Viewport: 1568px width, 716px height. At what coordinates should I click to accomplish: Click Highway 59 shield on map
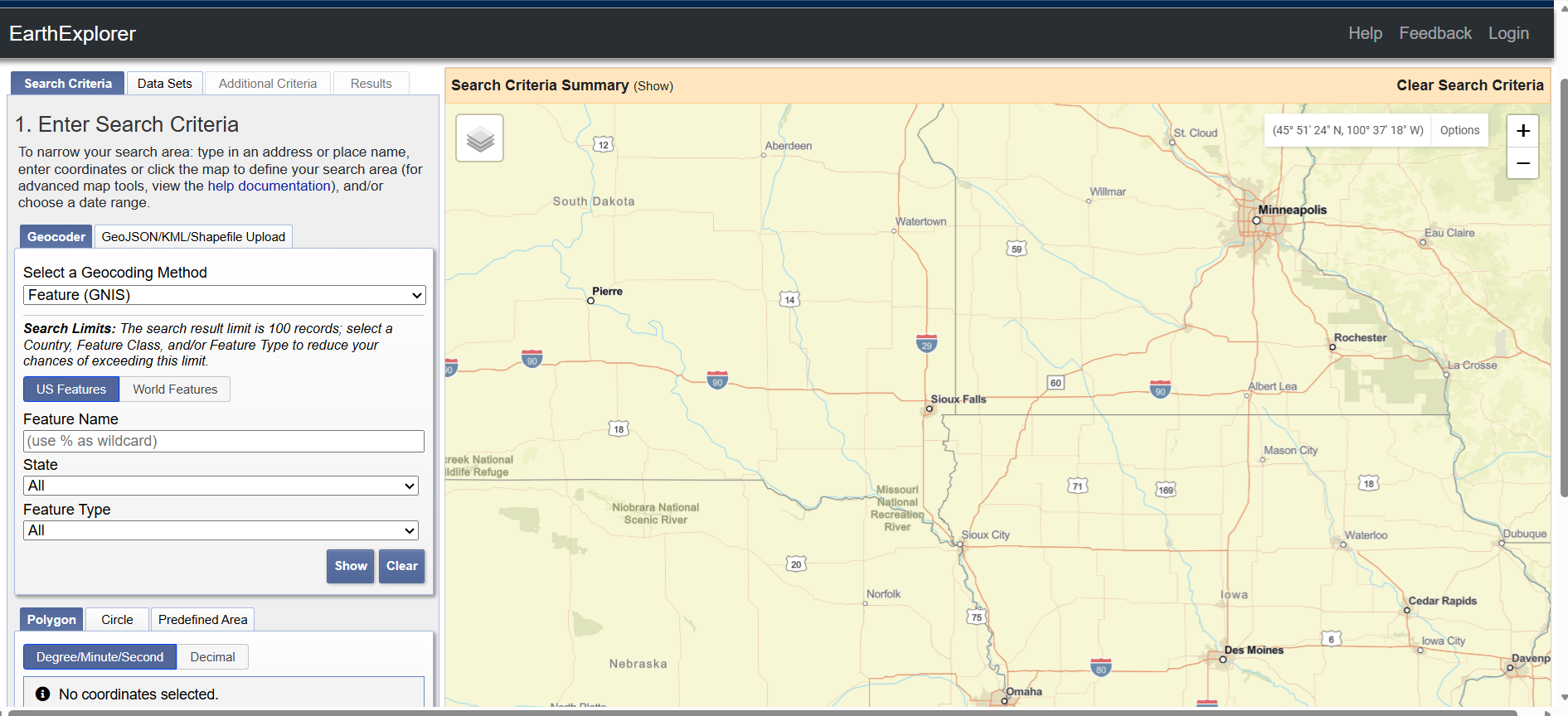click(1017, 249)
